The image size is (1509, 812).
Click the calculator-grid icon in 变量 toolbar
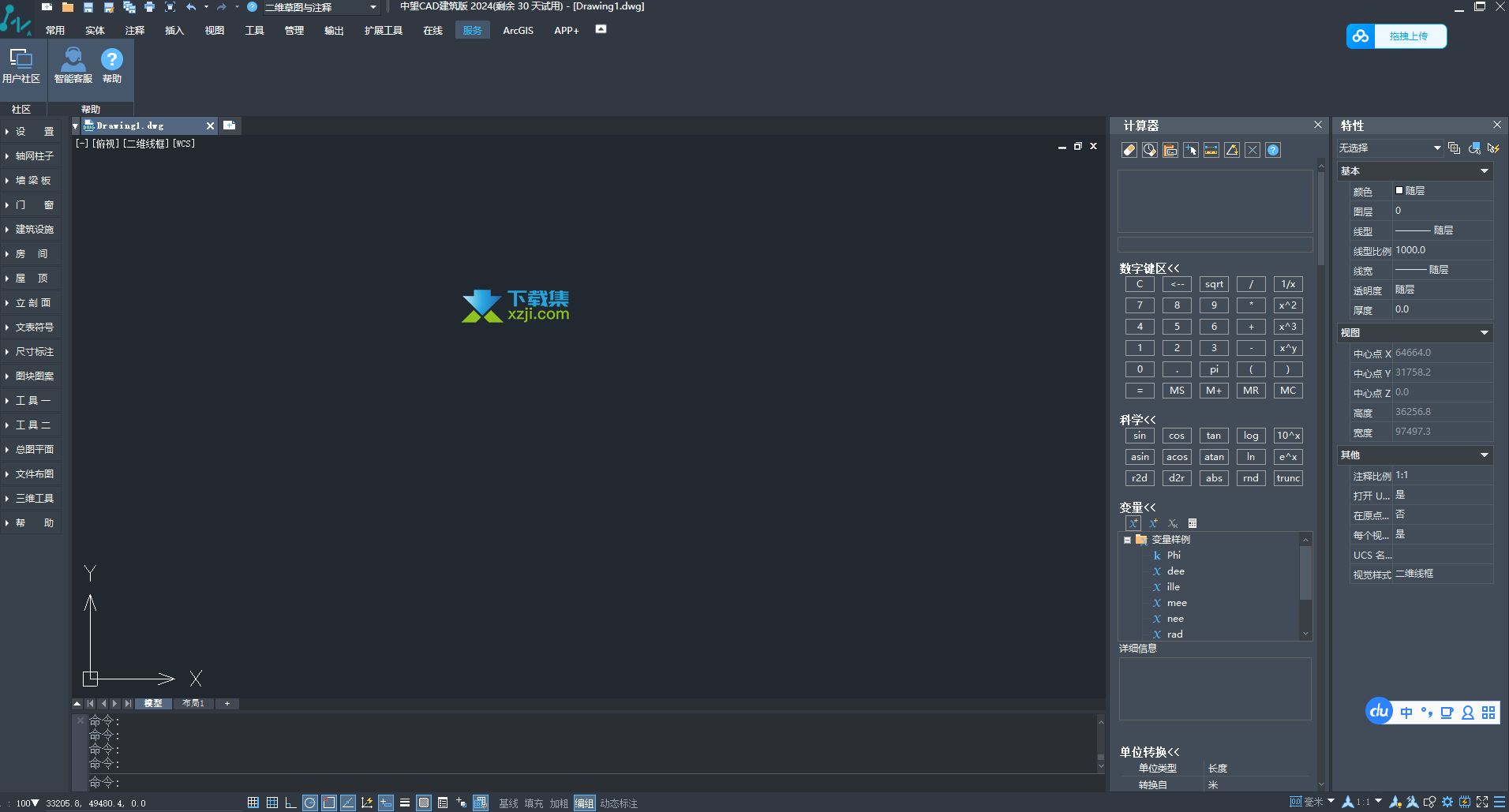pos(1193,523)
